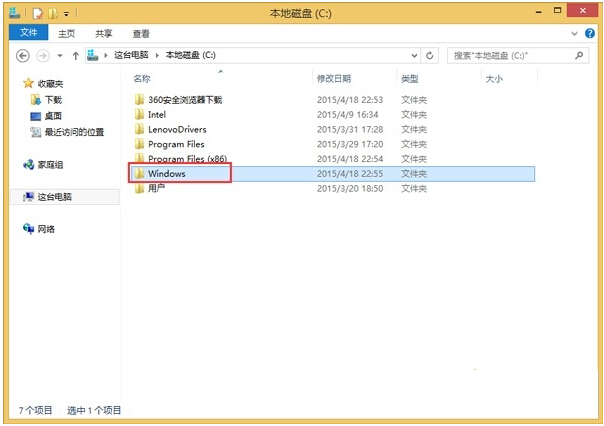Refresh the current folder view
604x426 pixels.
[430, 56]
